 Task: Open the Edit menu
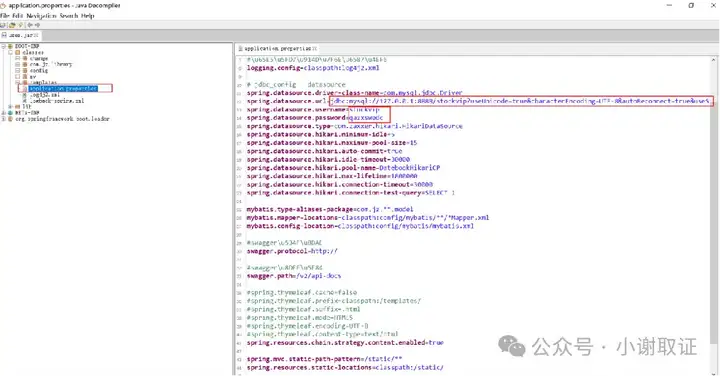point(17,16)
